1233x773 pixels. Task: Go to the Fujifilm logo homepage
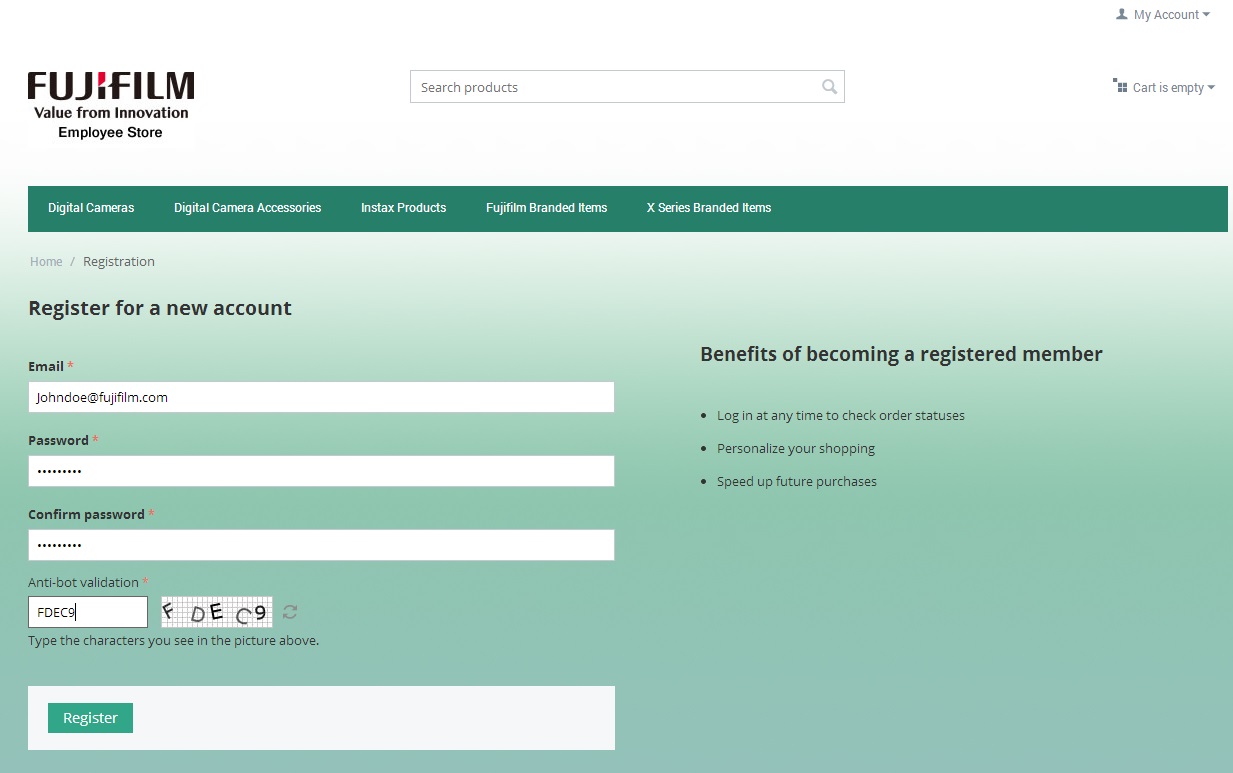[110, 104]
